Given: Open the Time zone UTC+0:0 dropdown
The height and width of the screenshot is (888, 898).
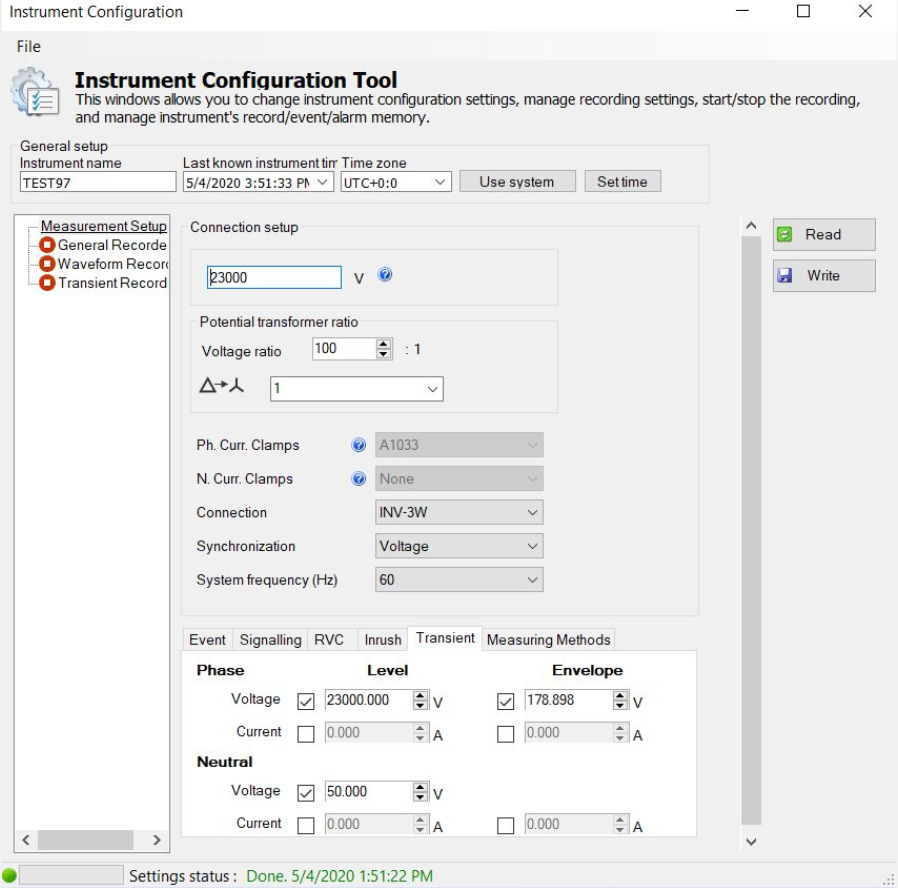Looking at the screenshot, I should (x=395, y=182).
